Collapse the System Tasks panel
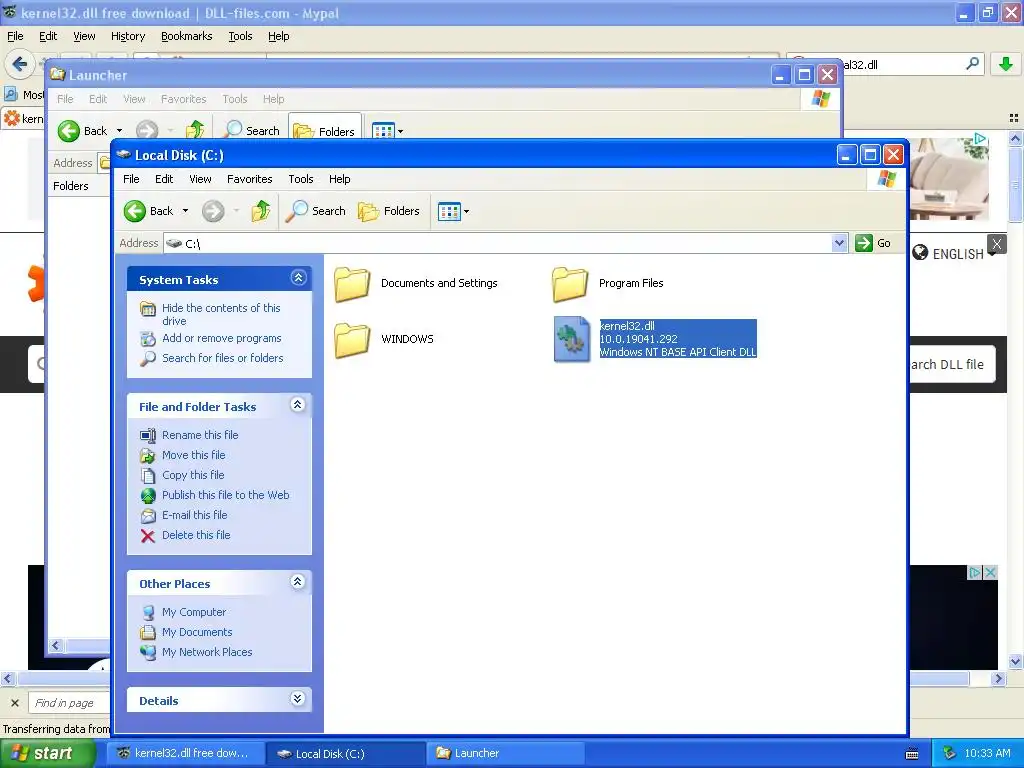 pos(298,278)
